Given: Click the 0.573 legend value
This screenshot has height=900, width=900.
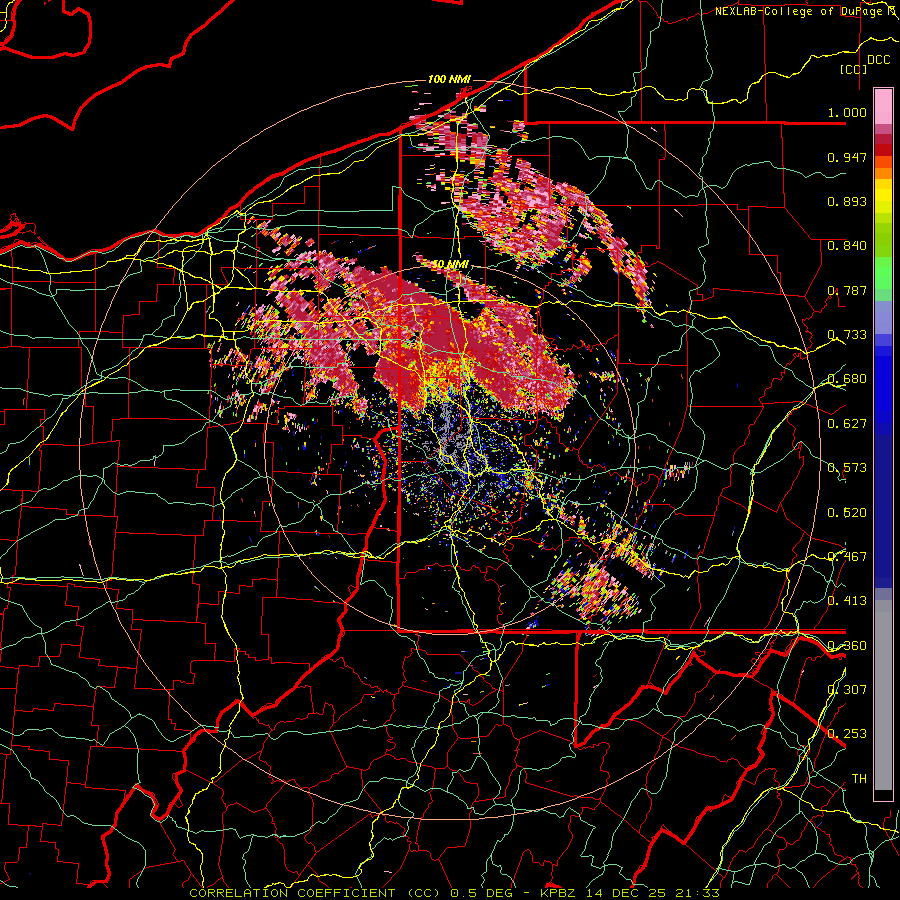Looking at the screenshot, I should [847, 468].
